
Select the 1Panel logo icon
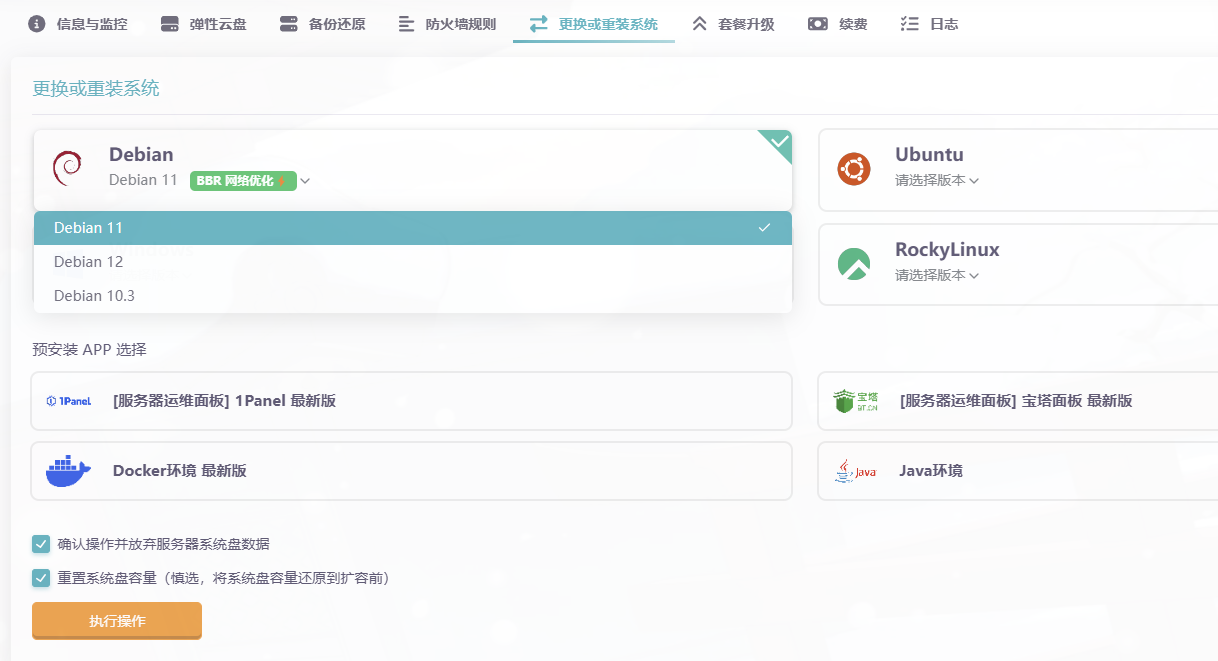point(68,401)
